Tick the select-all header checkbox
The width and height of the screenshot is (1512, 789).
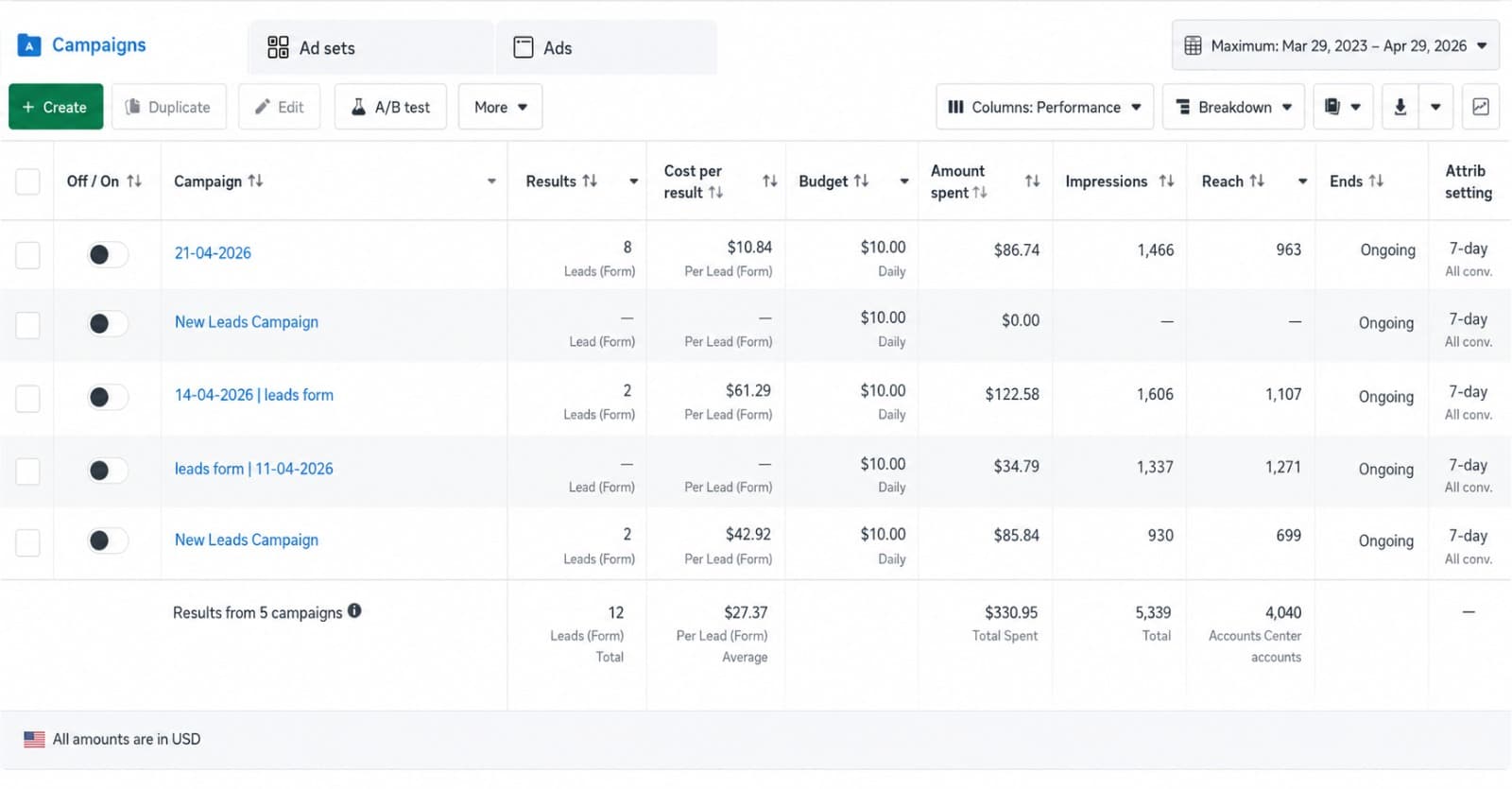click(x=28, y=181)
